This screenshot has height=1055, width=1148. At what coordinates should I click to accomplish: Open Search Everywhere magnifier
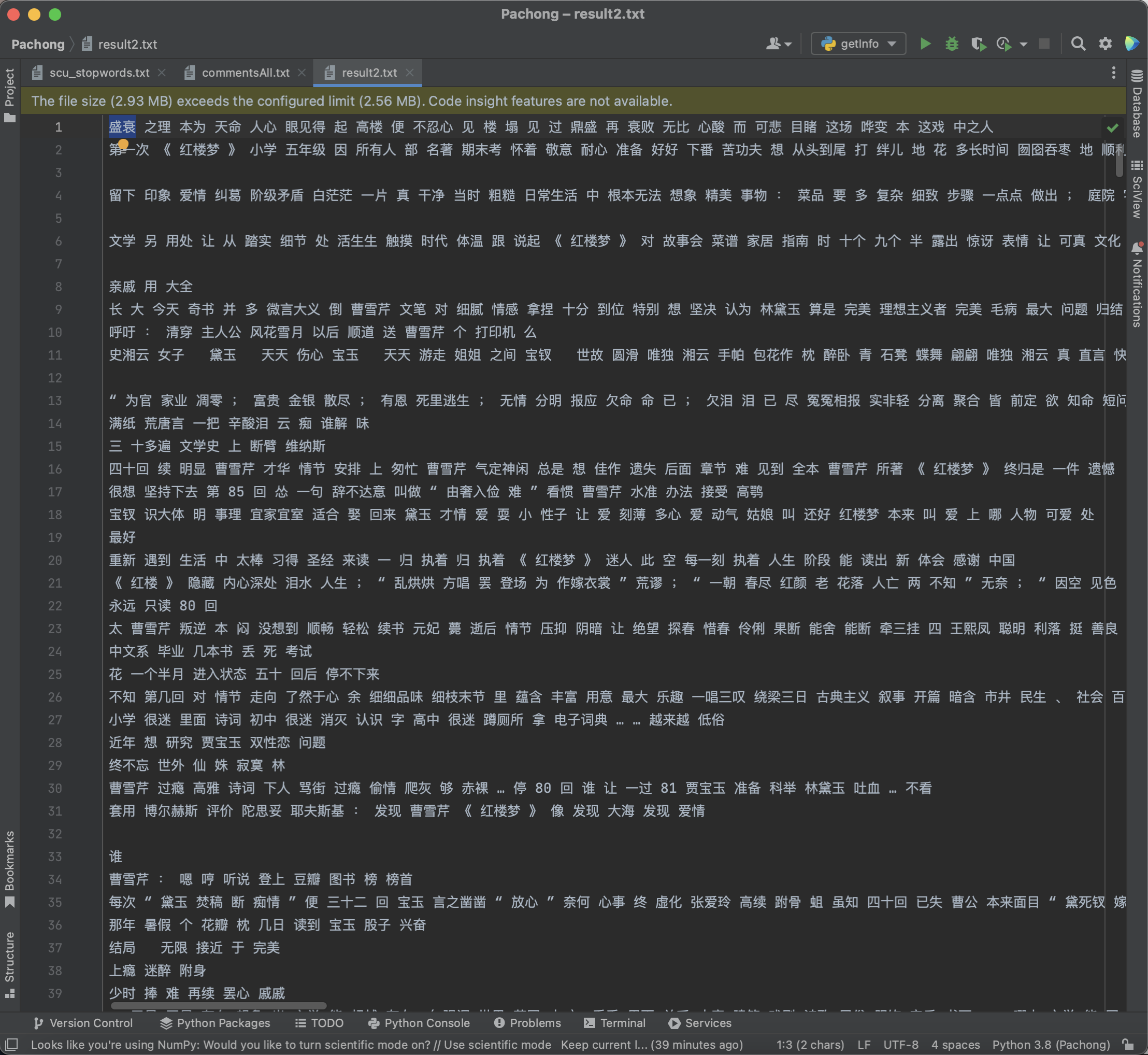(x=1078, y=44)
